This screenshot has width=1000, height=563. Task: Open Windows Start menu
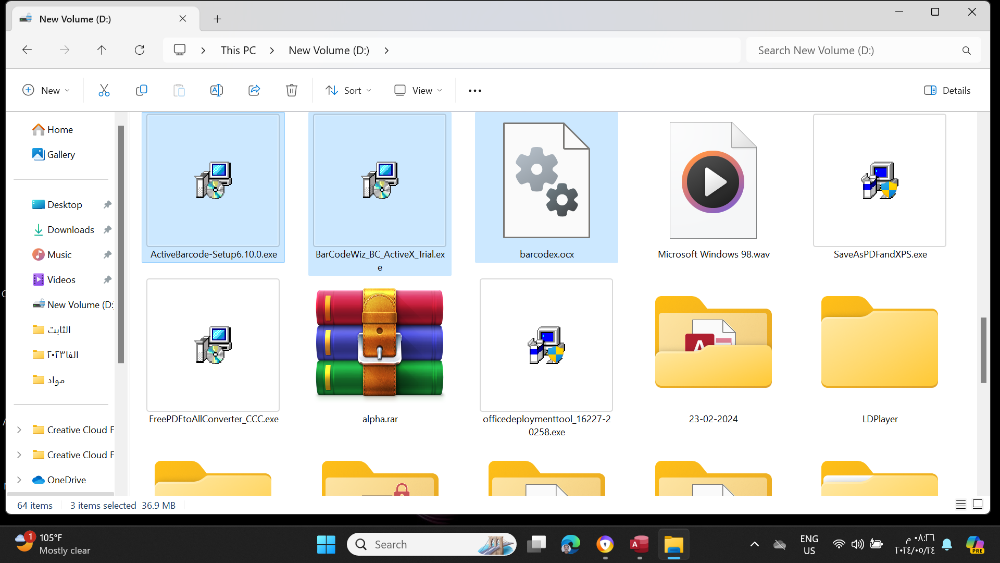326,545
